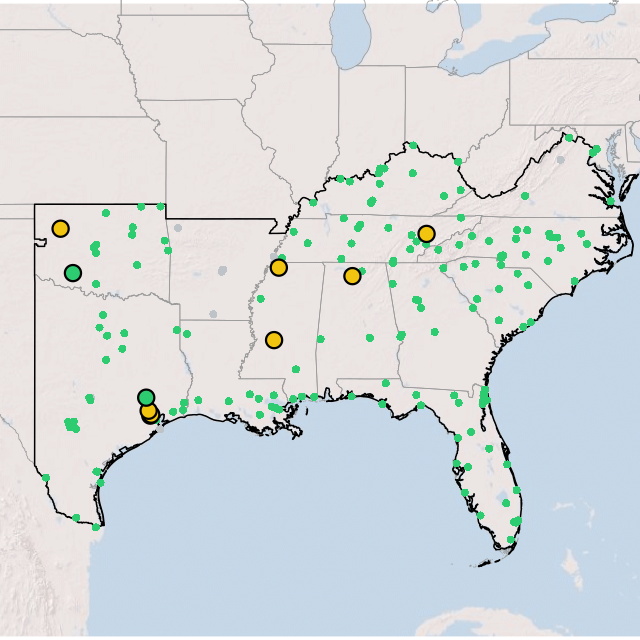The height and width of the screenshot is (640, 640).
Task: Click large yellow marker in northern Alabama
Action: point(352,276)
